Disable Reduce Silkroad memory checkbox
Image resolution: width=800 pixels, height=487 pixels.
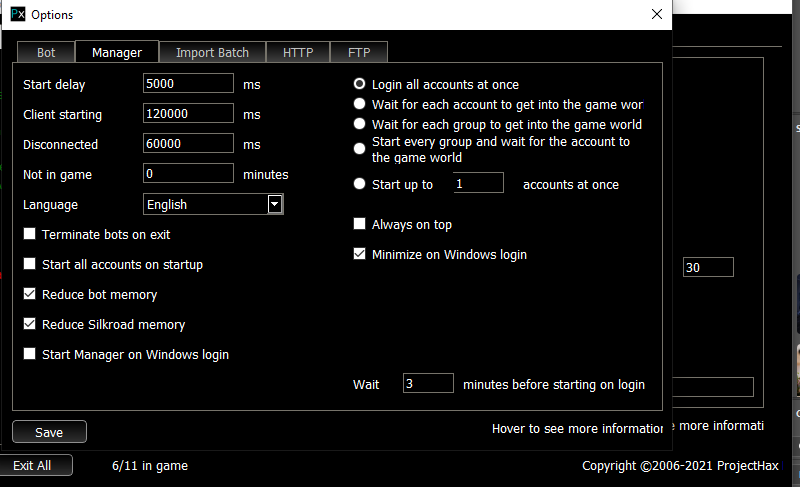click(x=30, y=325)
